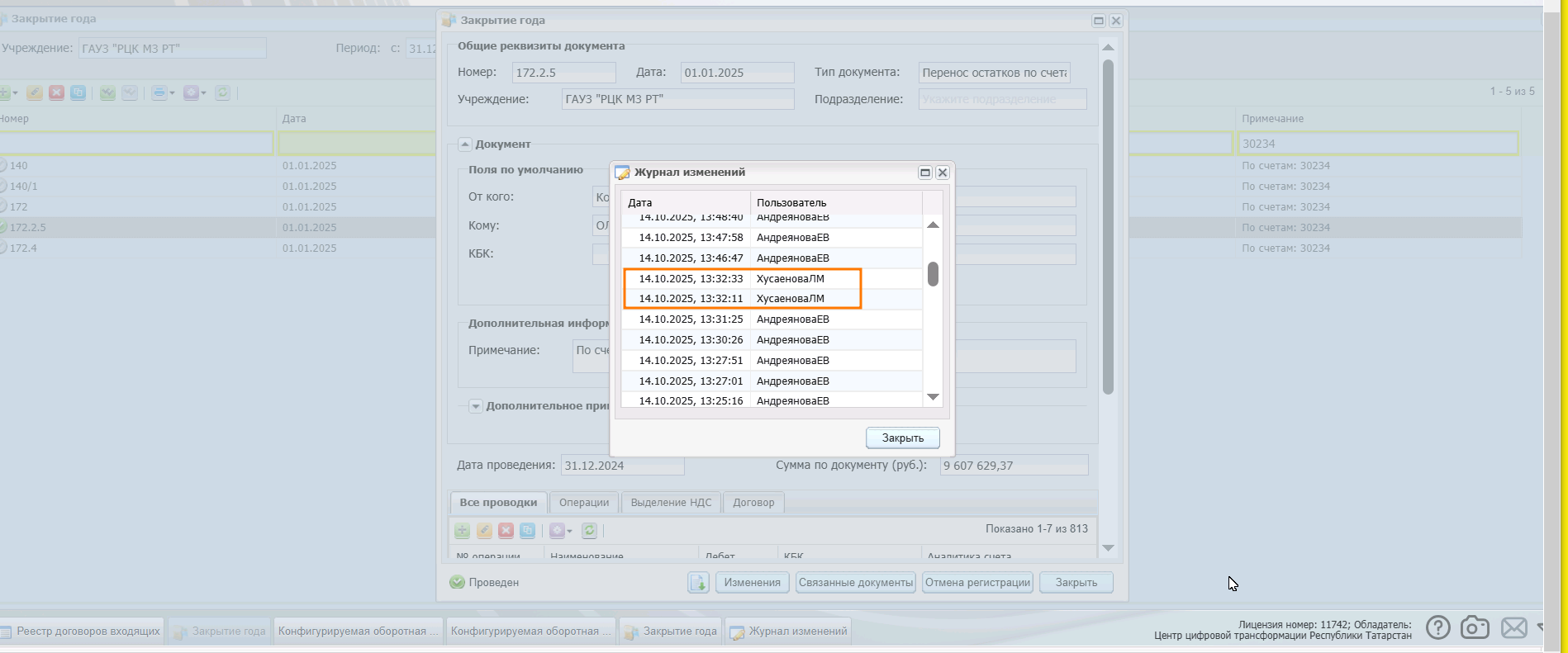Image resolution: width=1568 pixels, height=653 pixels.
Task: Close the Журнал изменений dialog with the X
Action: pos(942,173)
